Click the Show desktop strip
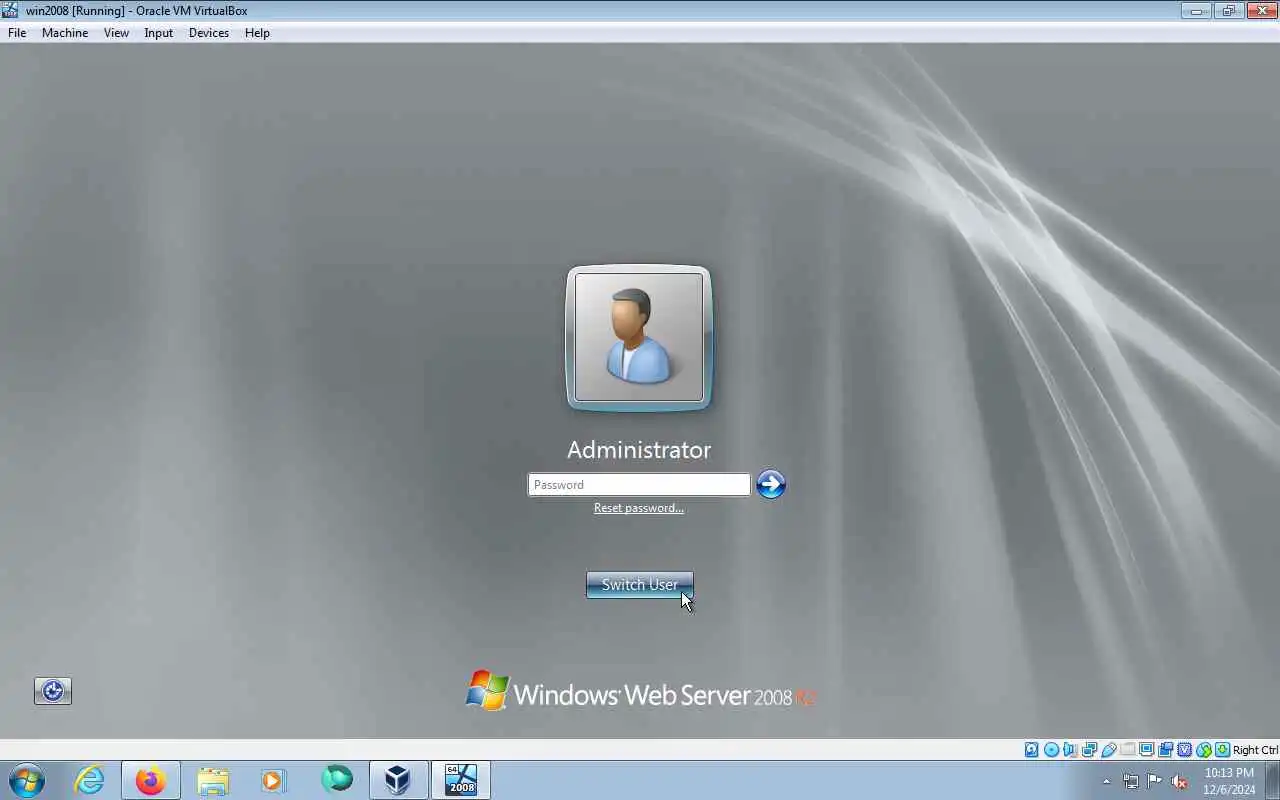Image resolution: width=1280 pixels, height=800 pixels. coord(1272,780)
